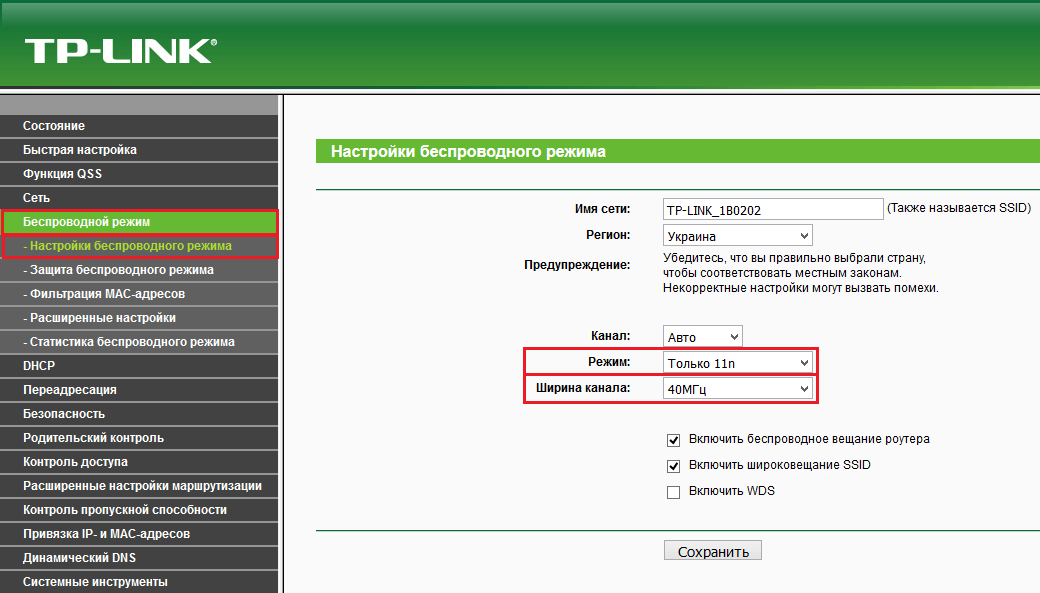The width and height of the screenshot is (1040, 593).
Task: Open Настройки беспроводного режима submenu
Action: (139, 246)
